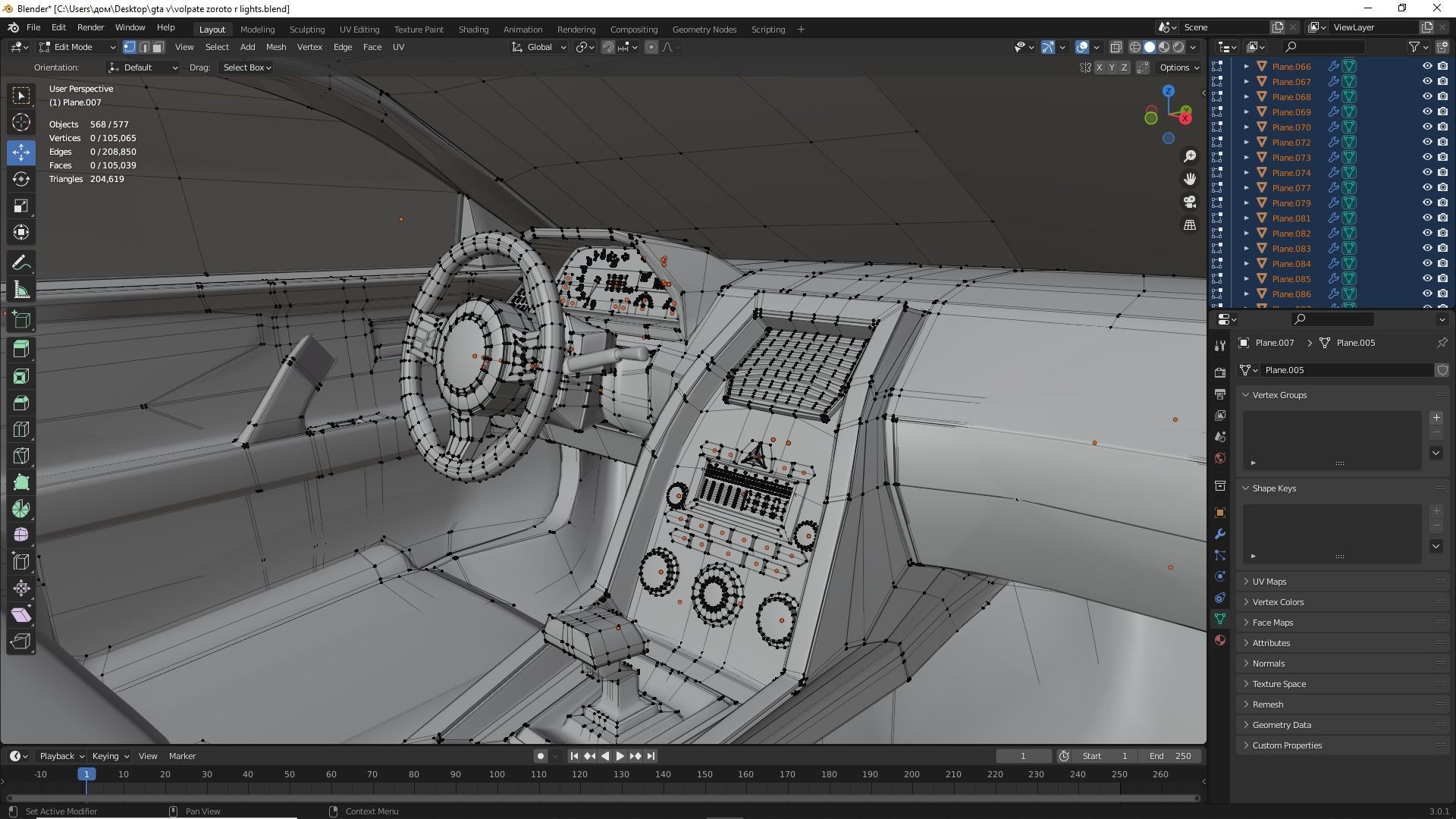
Task: Activate the Knife tool
Action: pos(21,456)
